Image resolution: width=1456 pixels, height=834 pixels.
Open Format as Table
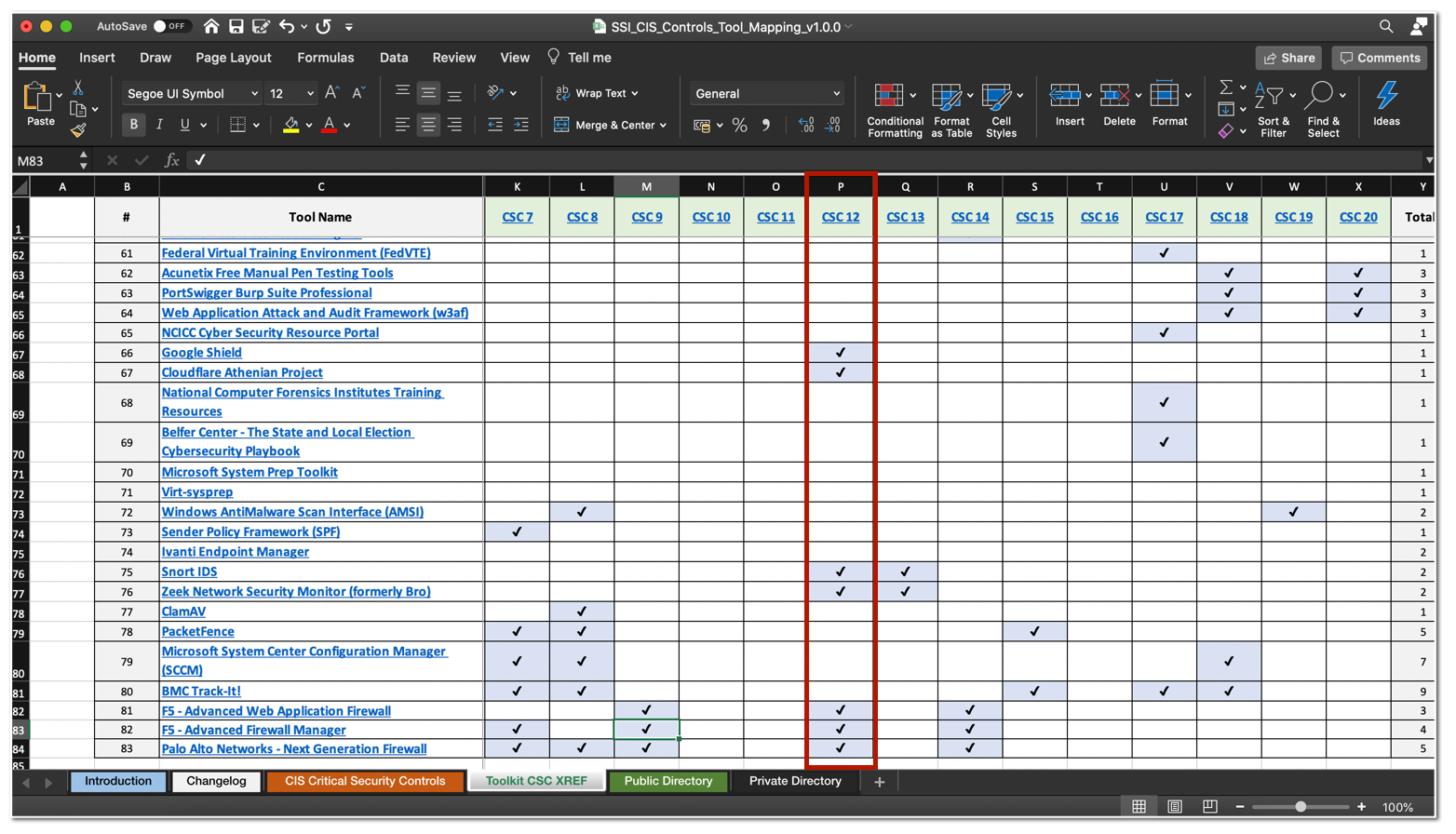click(x=951, y=110)
